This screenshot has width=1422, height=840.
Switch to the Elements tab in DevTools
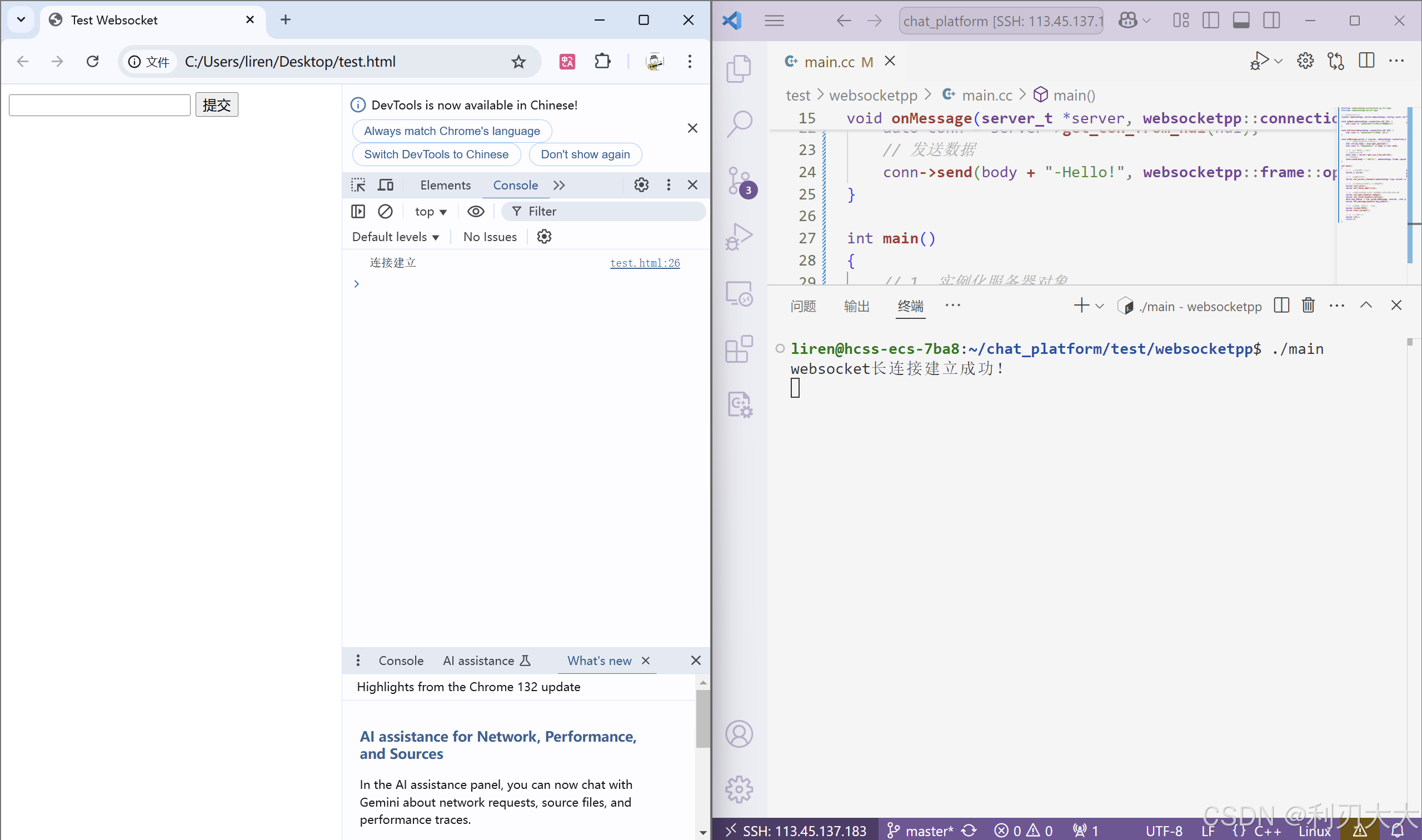coord(445,185)
